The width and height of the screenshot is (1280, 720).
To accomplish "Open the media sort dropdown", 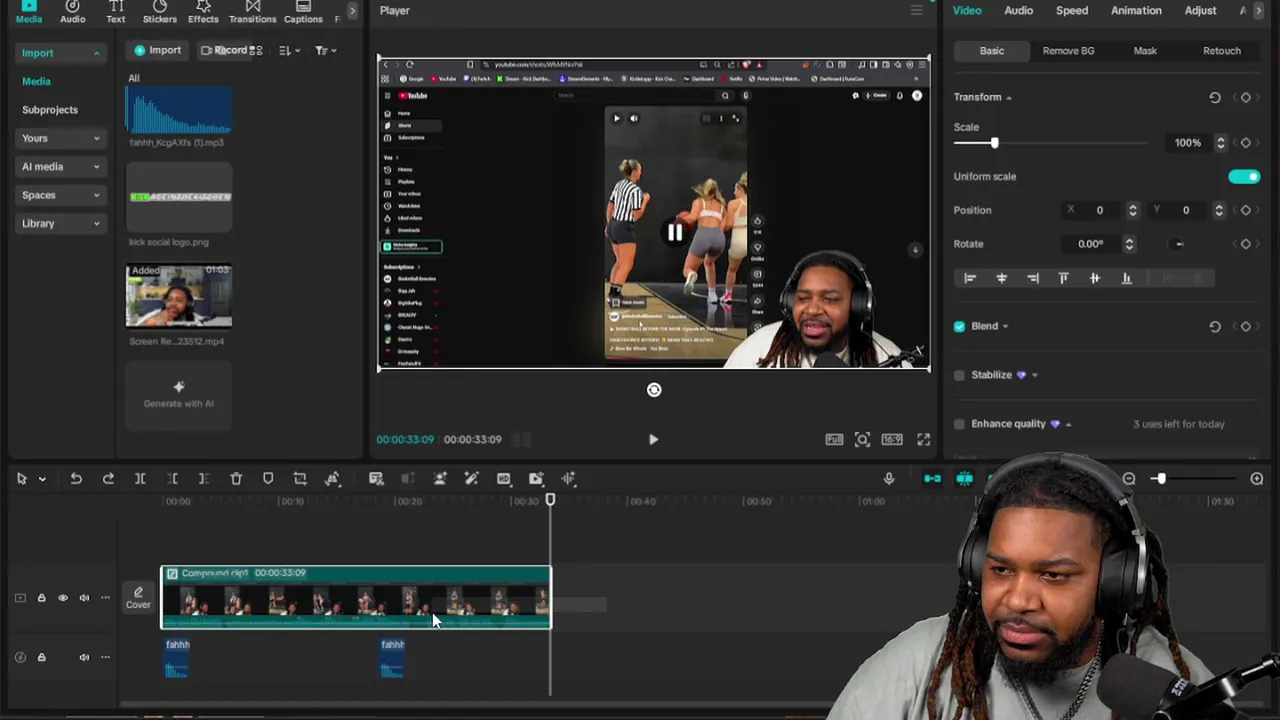I will [x=288, y=50].
